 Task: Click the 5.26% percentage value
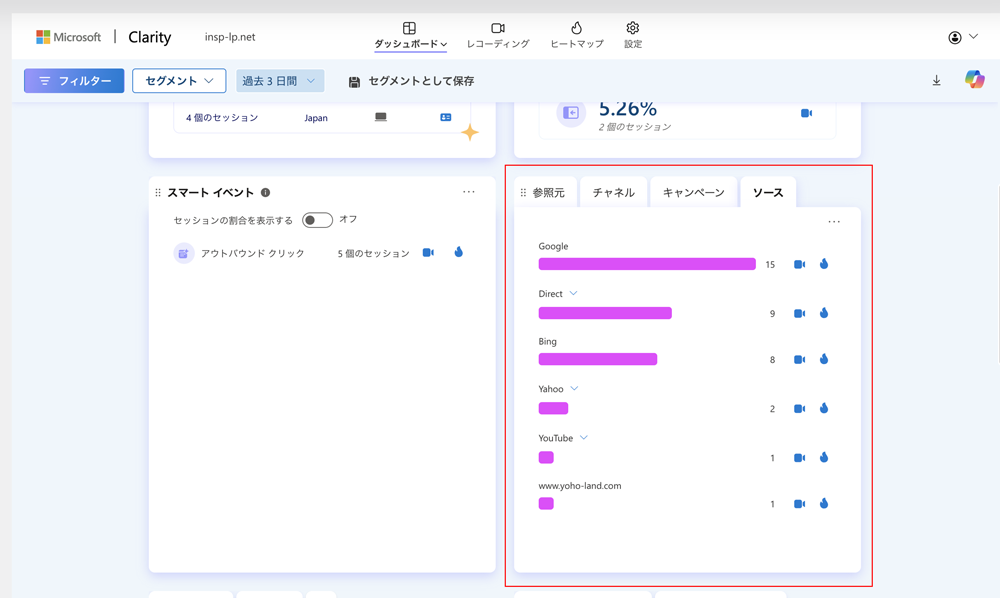pos(628,110)
